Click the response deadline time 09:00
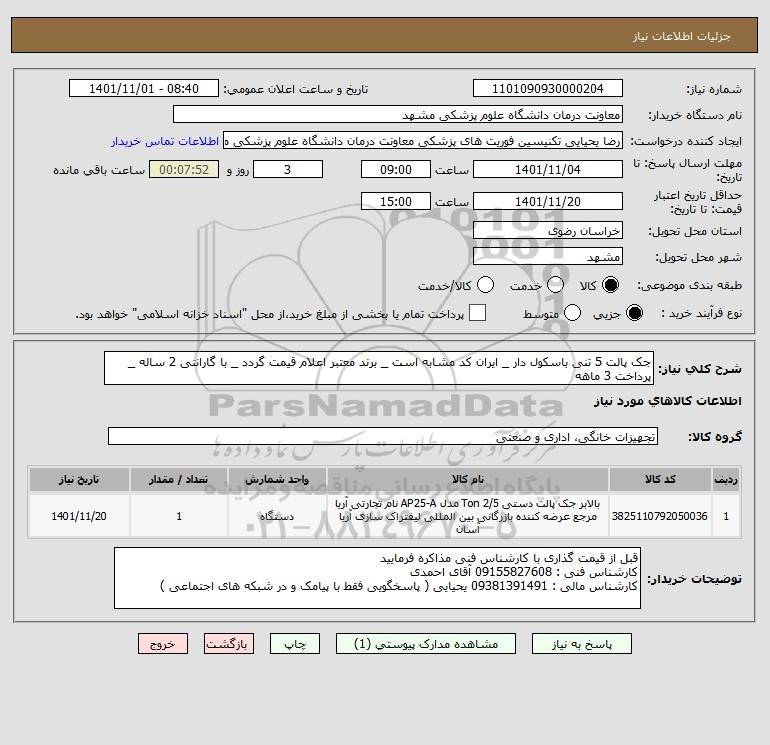The width and height of the screenshot is (770, 745). [396, 169]
